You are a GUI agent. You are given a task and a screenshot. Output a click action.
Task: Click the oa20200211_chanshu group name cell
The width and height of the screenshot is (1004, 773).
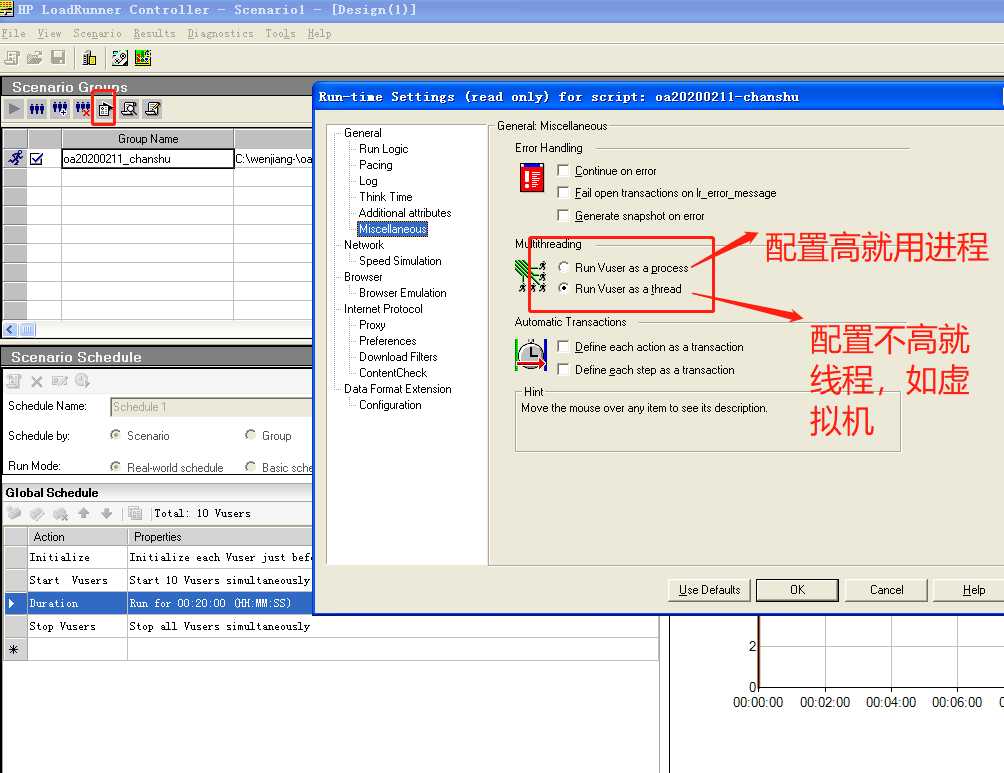(x=147, y=159)
